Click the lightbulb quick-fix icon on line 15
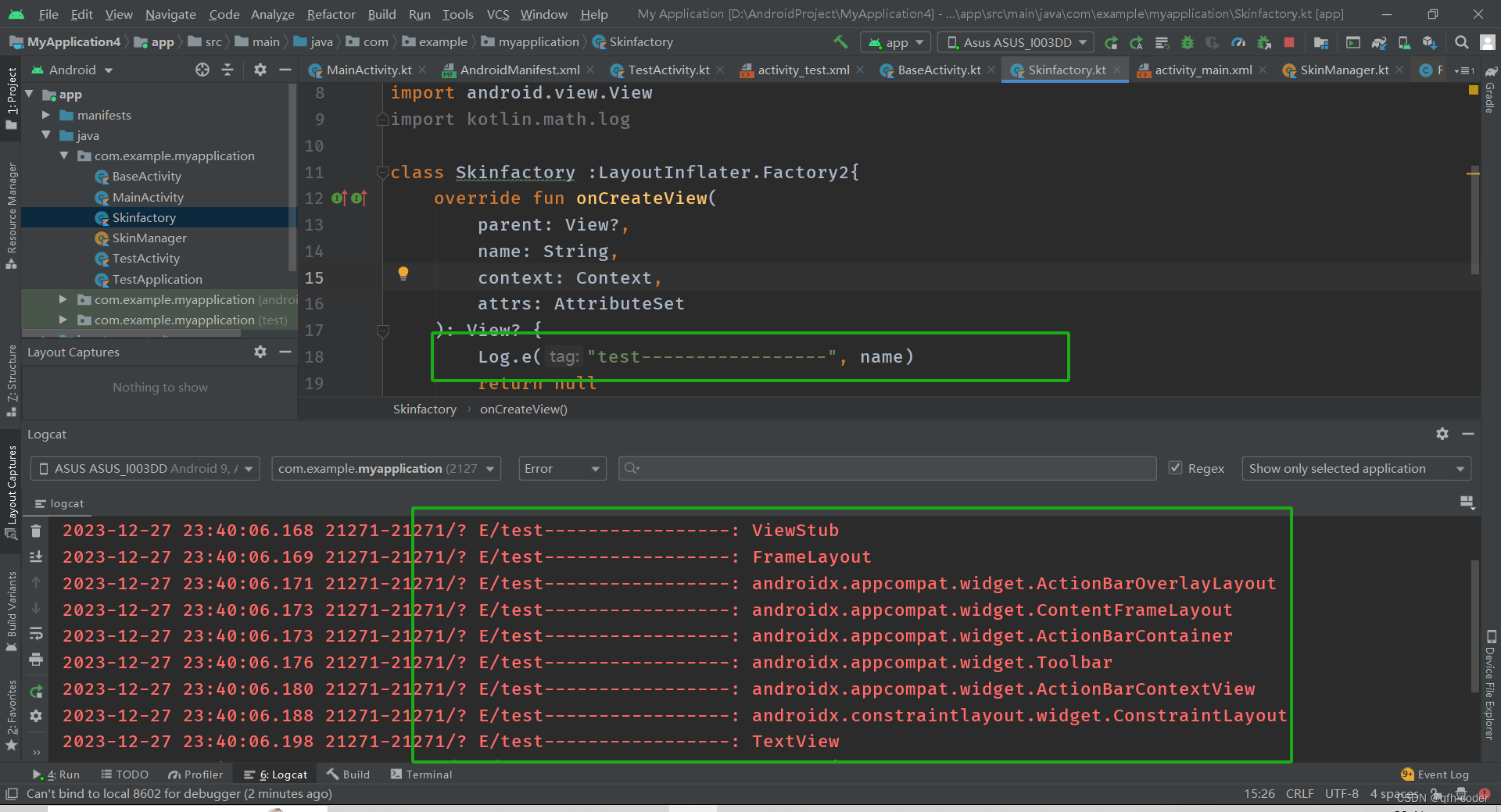Viewport: 1501px width, 812px height. [403, 274]
